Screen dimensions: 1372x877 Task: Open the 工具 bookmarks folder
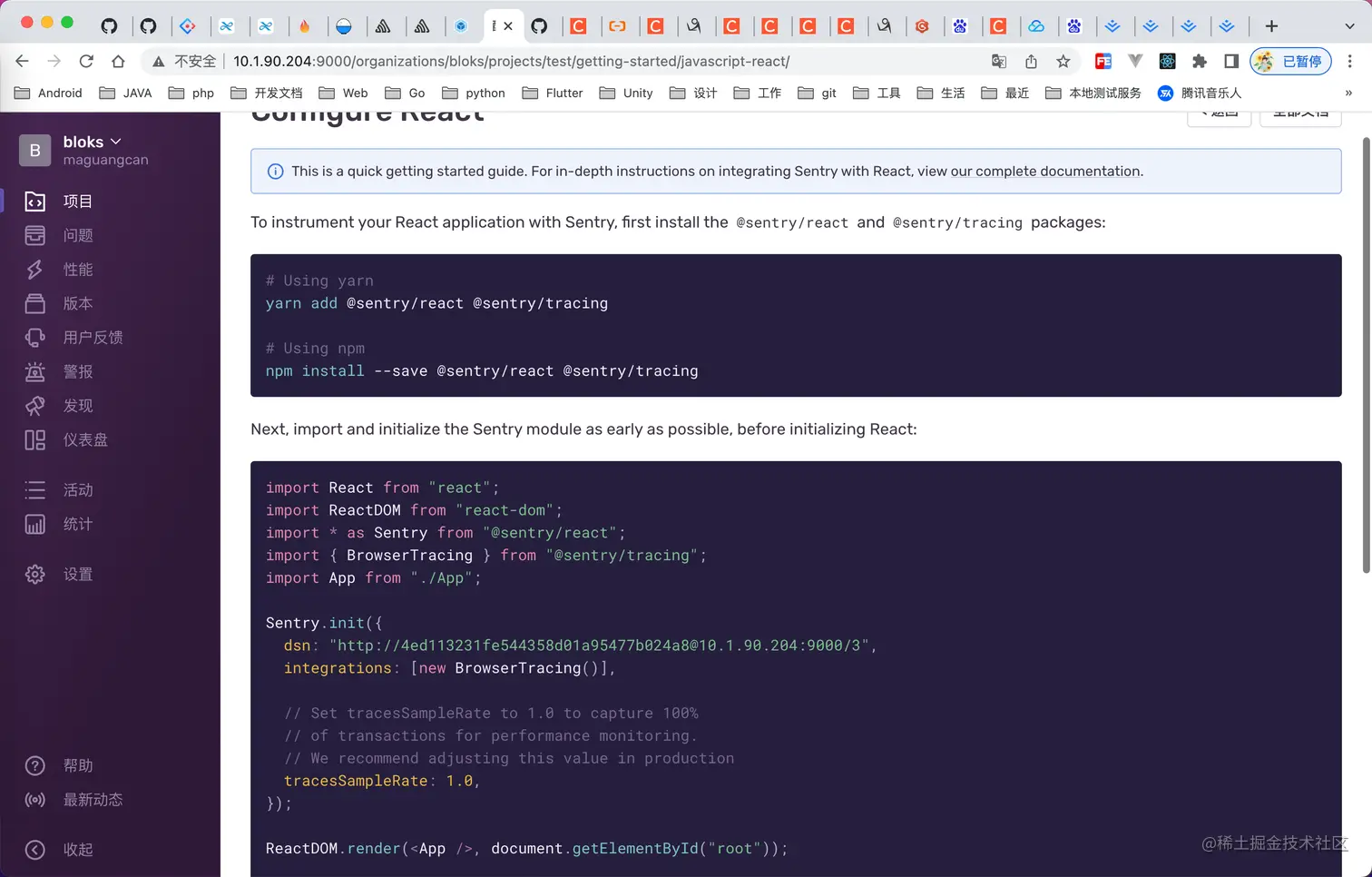[877, 93]
